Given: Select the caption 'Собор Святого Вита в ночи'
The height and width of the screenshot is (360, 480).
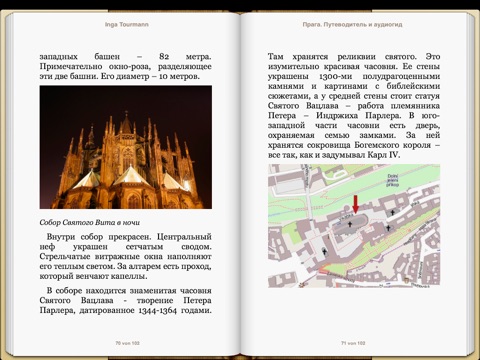Looking at the screenshot, I should [90, 222].
